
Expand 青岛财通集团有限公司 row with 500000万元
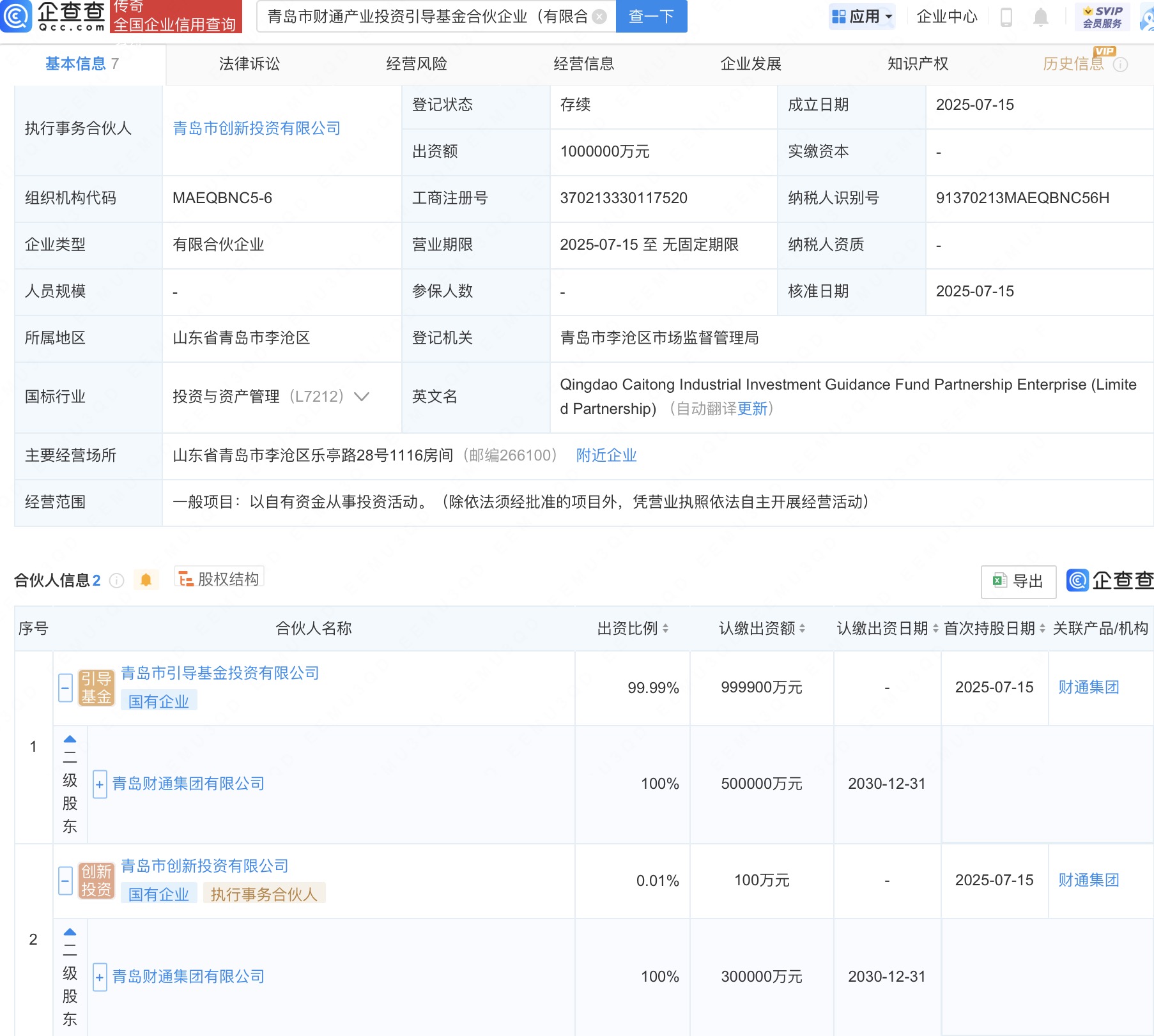tap(100, 784)
